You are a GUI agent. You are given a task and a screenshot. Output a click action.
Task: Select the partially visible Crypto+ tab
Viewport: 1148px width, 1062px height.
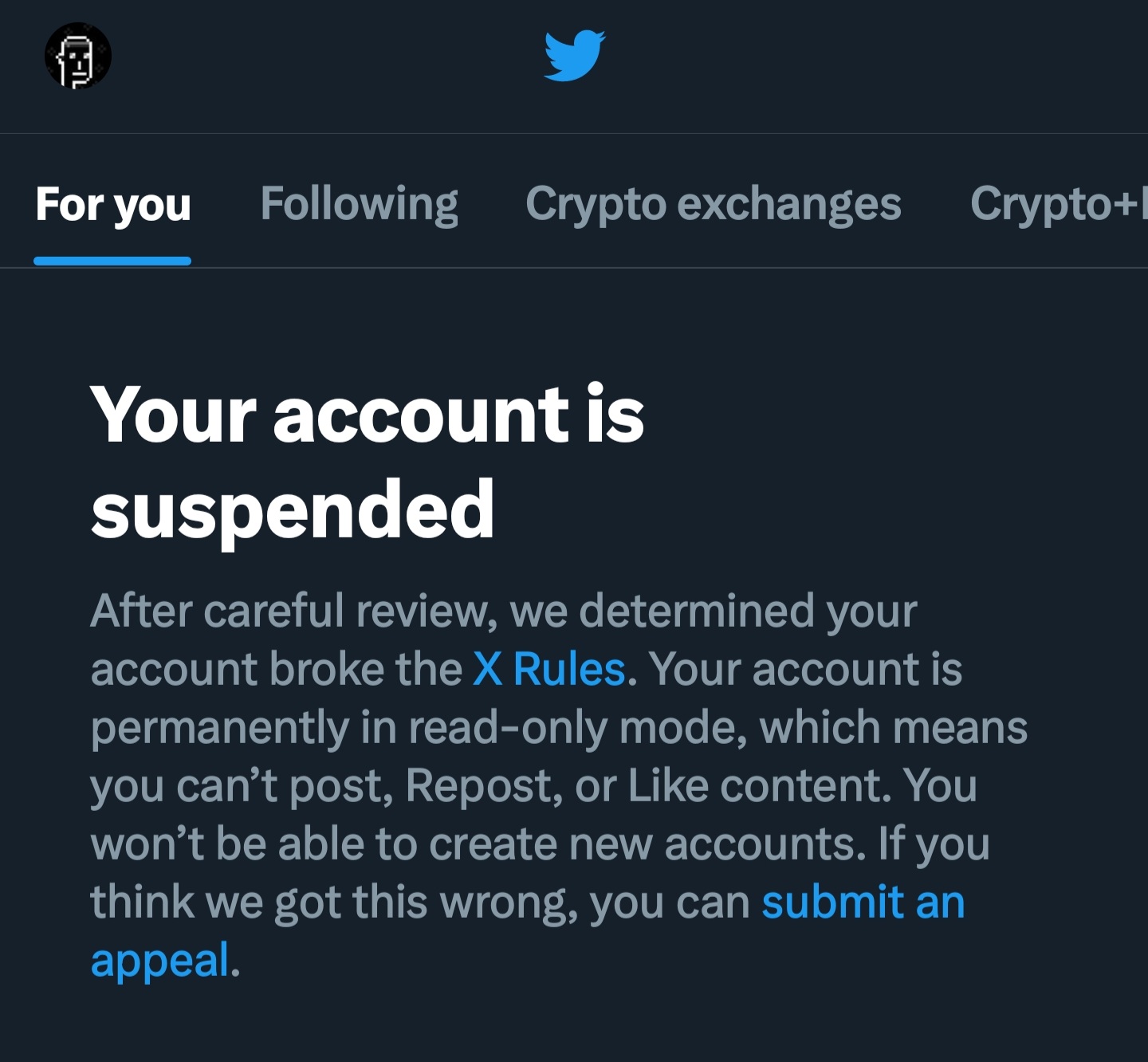pos(1060,204)
